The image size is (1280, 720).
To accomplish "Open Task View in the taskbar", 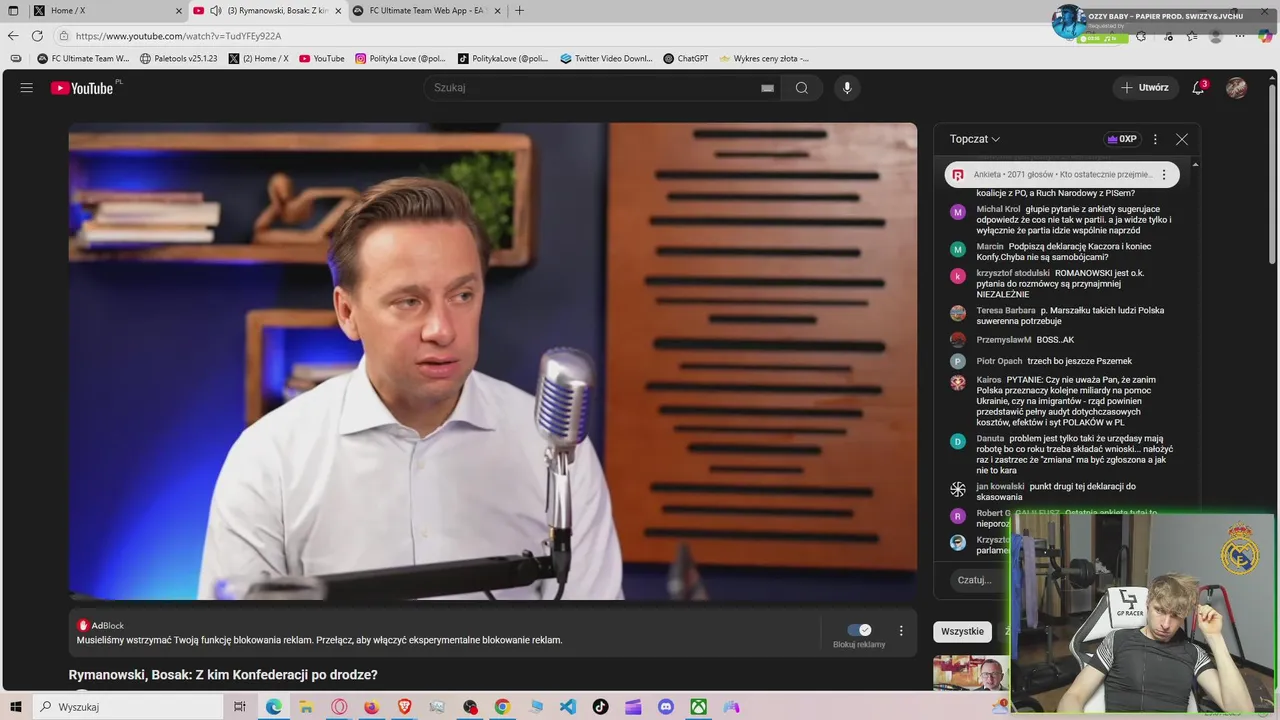I will click(x=240, y=707).
